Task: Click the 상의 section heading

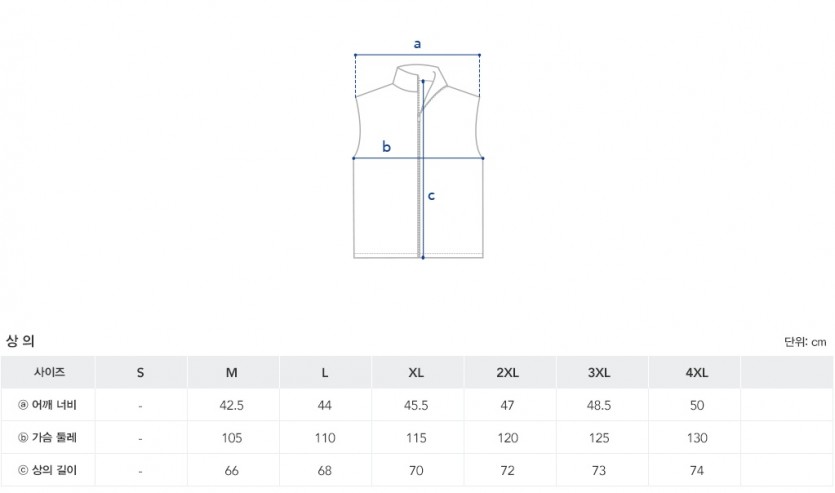Action: tap(20, 341)
